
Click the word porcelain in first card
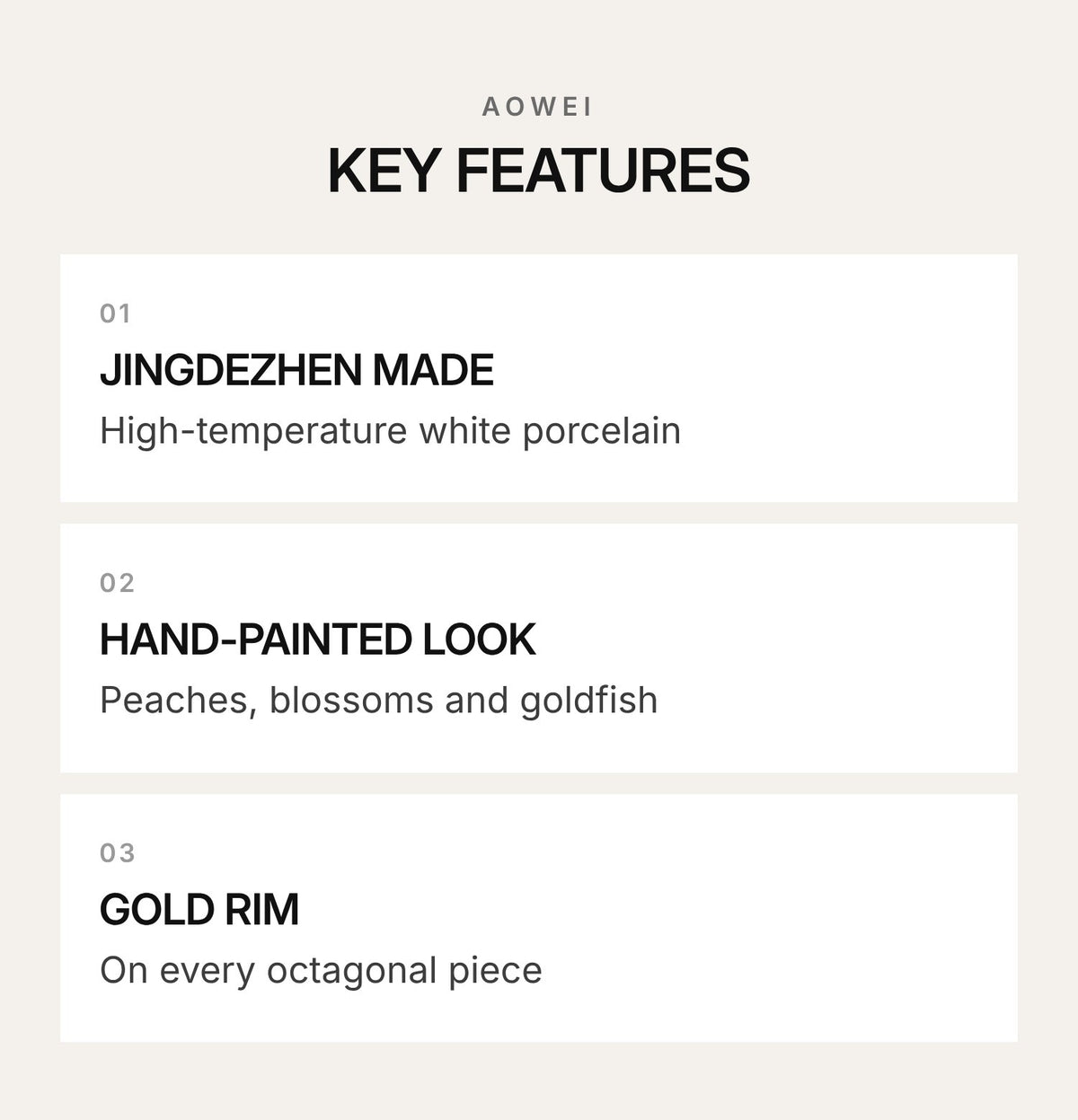[601, 431]
